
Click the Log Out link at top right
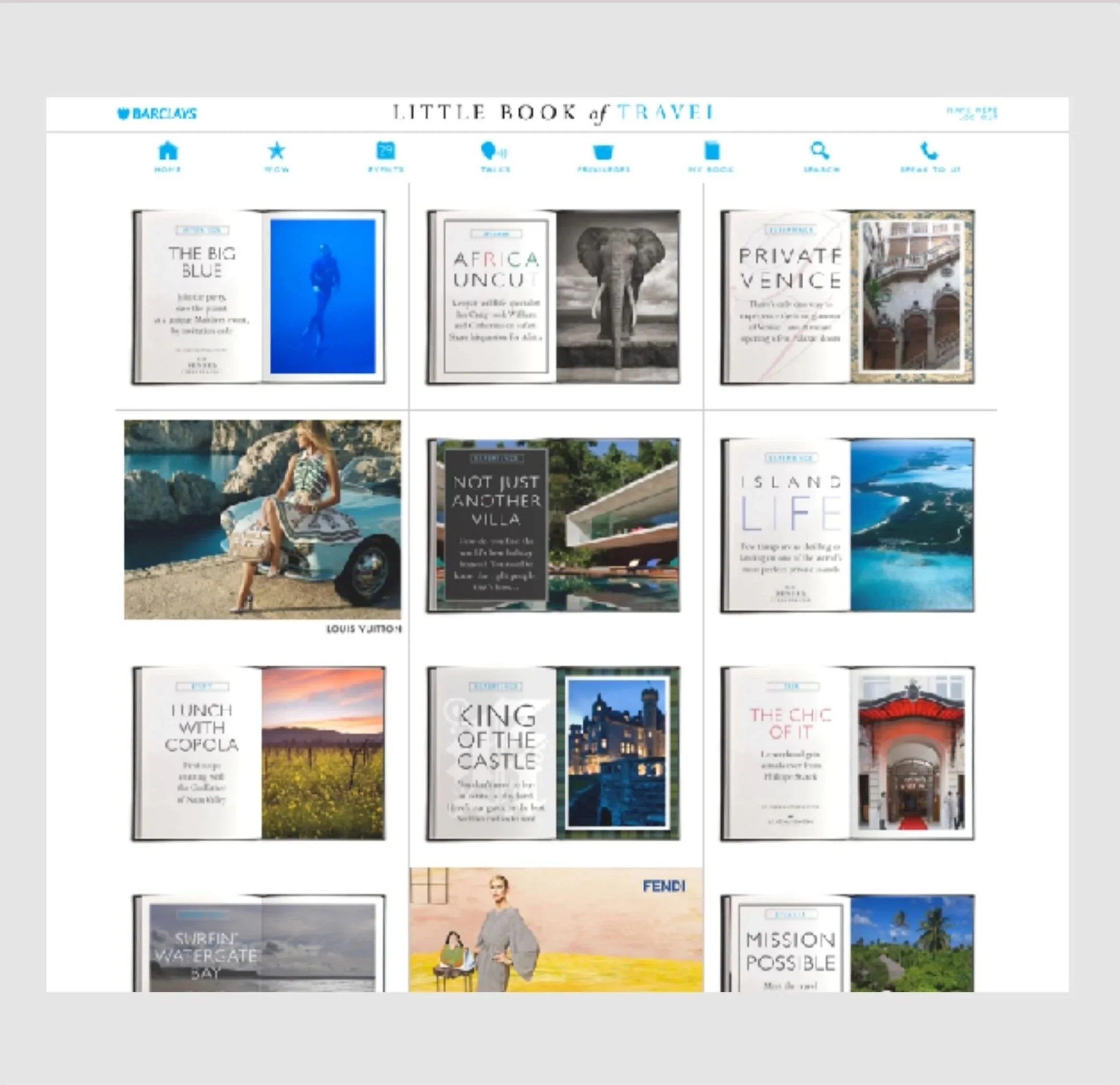(978, 117)
